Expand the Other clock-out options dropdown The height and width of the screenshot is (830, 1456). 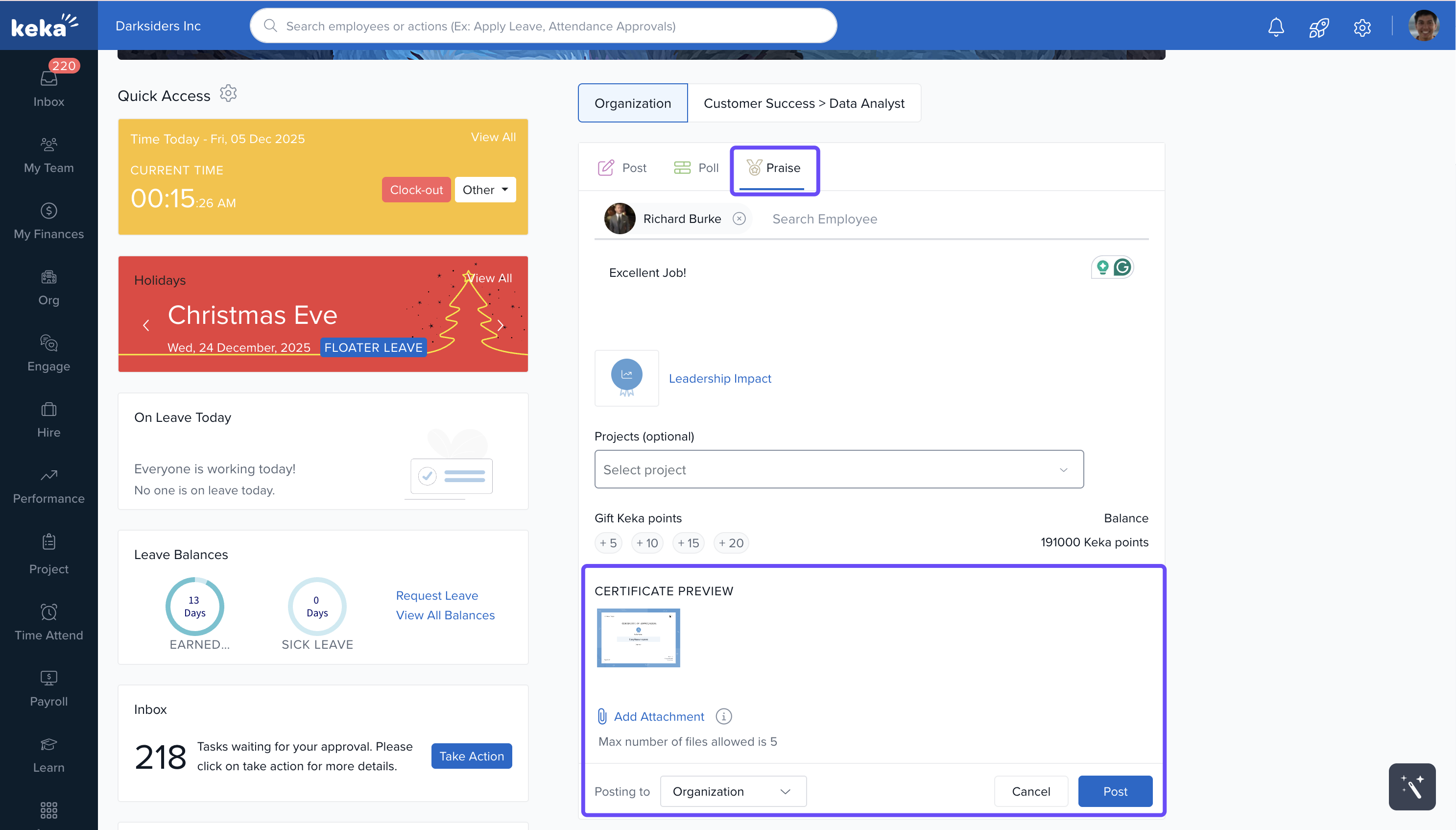[485, 190]
